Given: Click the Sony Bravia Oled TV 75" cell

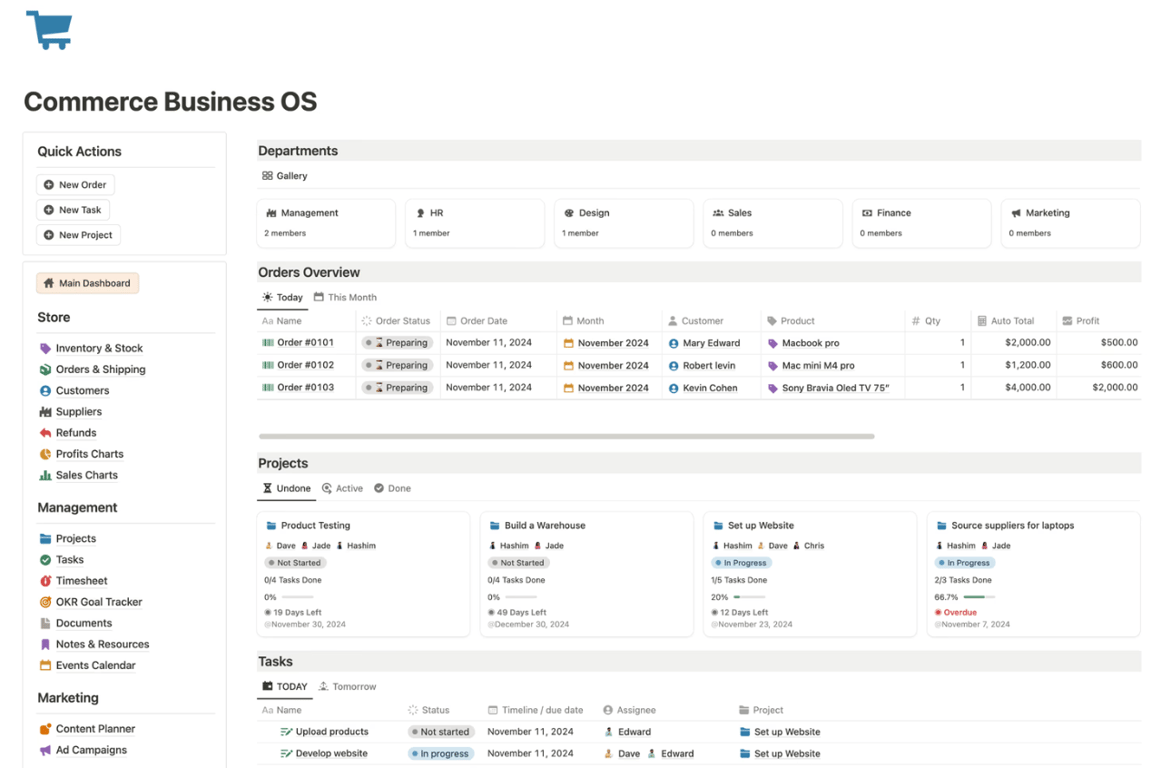Looking at the screenshot, I should 833,387.
